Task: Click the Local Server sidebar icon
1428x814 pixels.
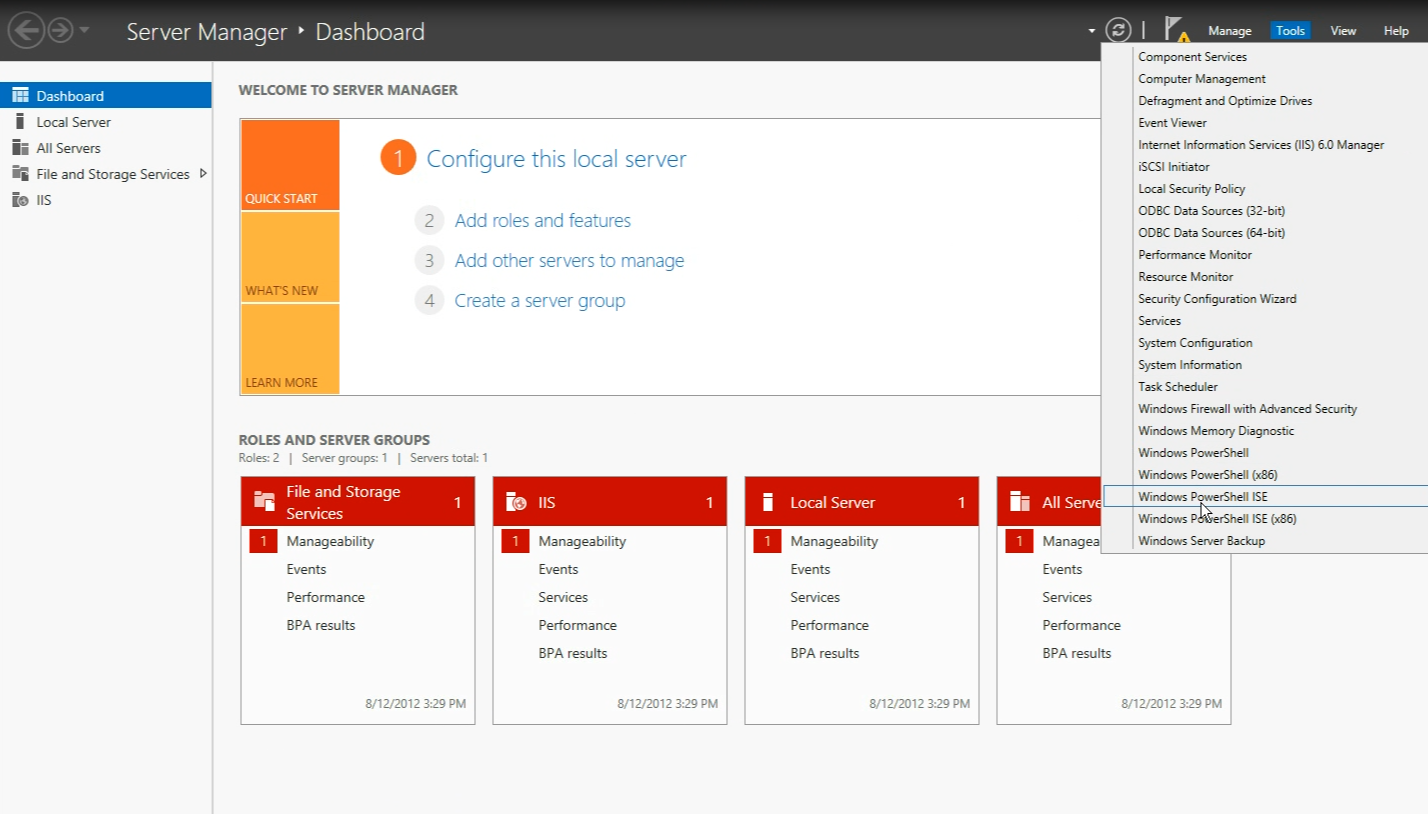Action: pos(20,122)
